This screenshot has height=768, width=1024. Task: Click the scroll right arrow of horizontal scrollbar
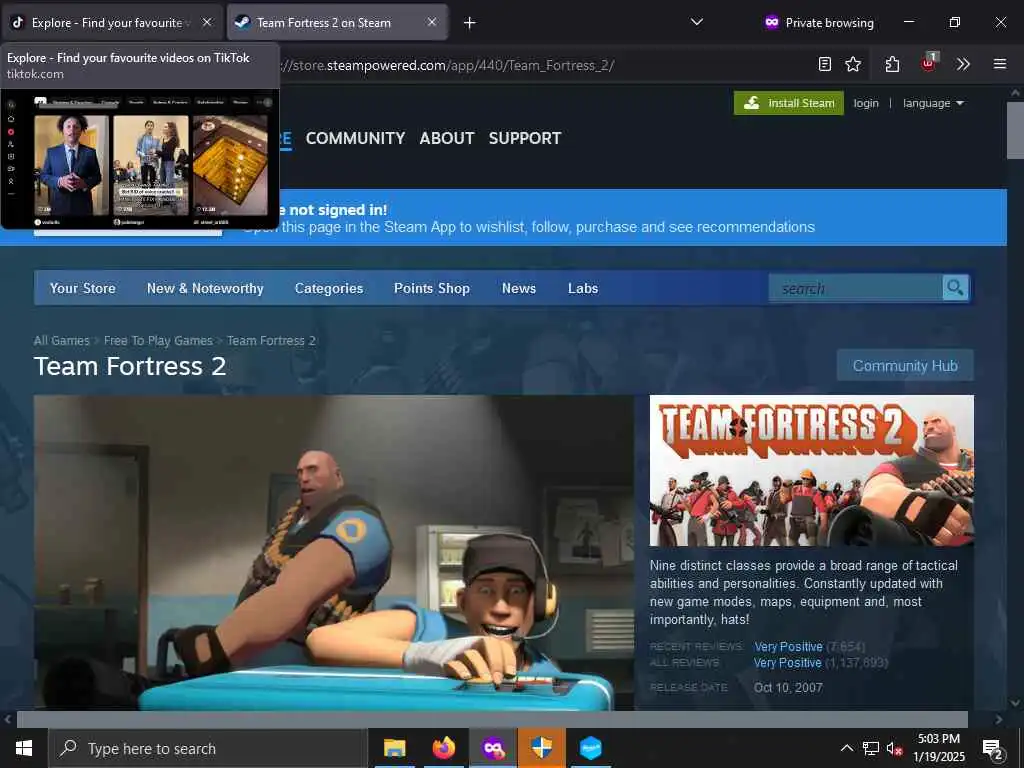click(x=999, y=720)
